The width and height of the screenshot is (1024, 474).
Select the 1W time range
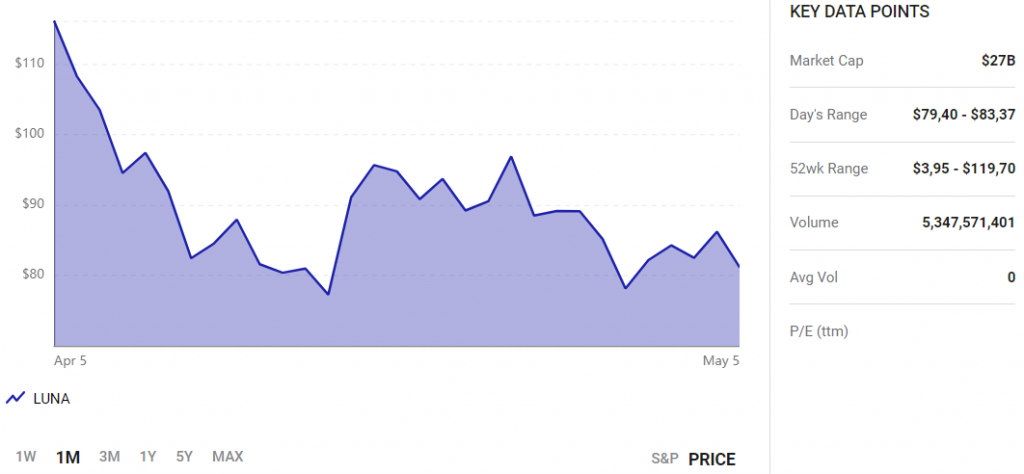pyautogui.click(x=25, y=456)
